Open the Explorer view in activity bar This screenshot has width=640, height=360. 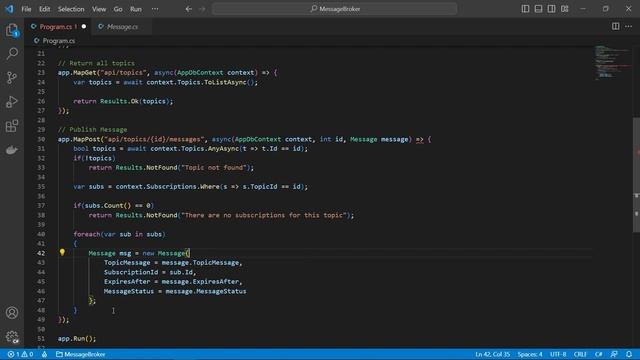click(12, 30)
